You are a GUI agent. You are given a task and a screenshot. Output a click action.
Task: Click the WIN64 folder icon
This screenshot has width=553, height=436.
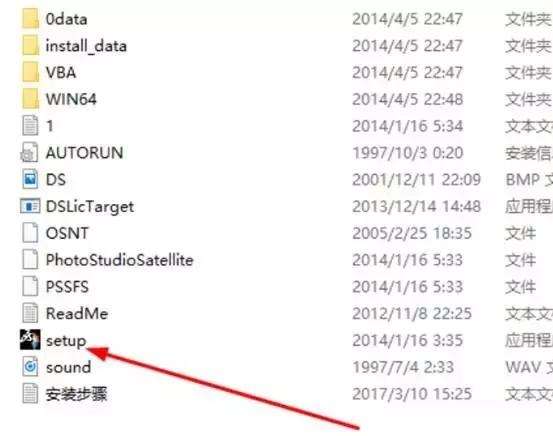[30, 99]
